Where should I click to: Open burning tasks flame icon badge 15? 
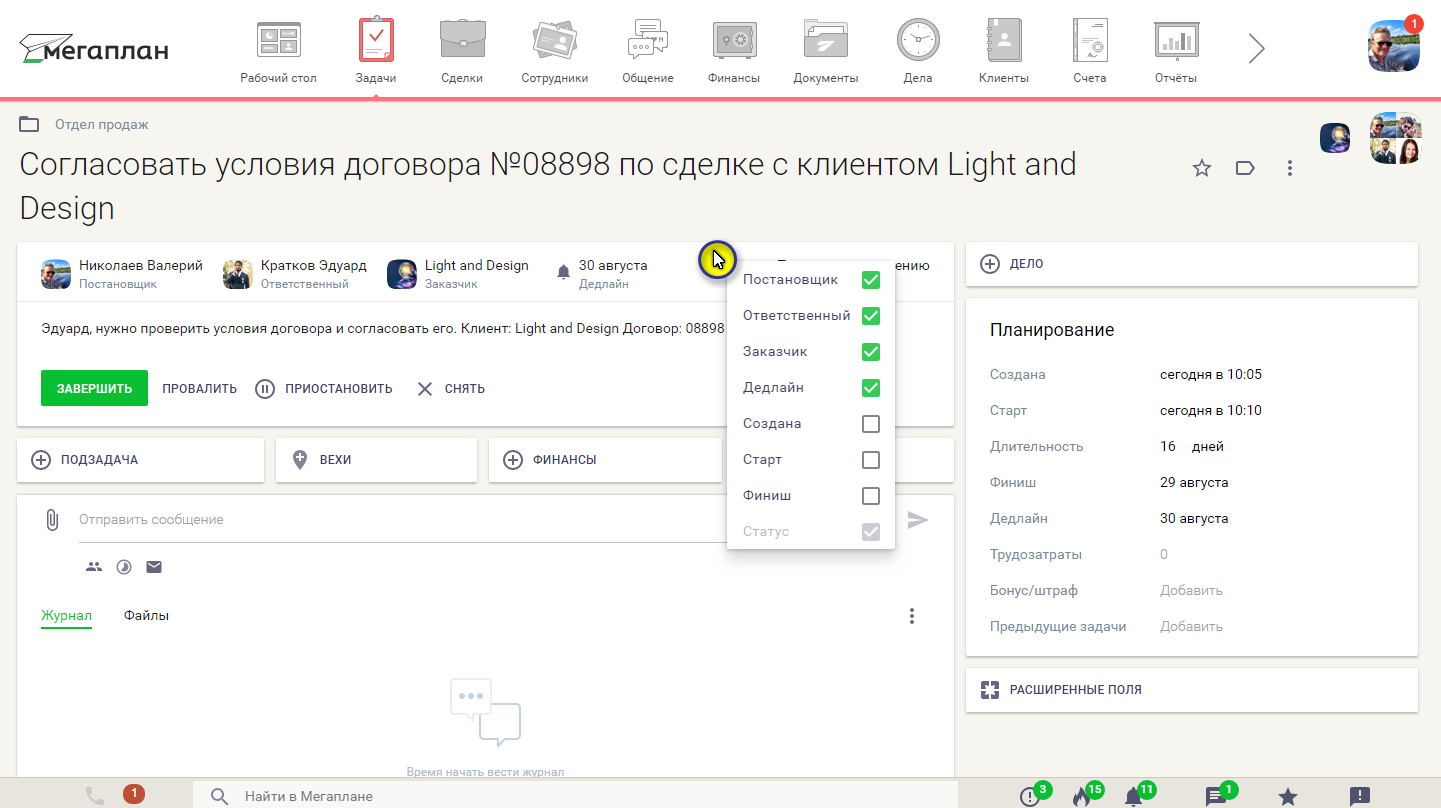[x=1080, y=796]
